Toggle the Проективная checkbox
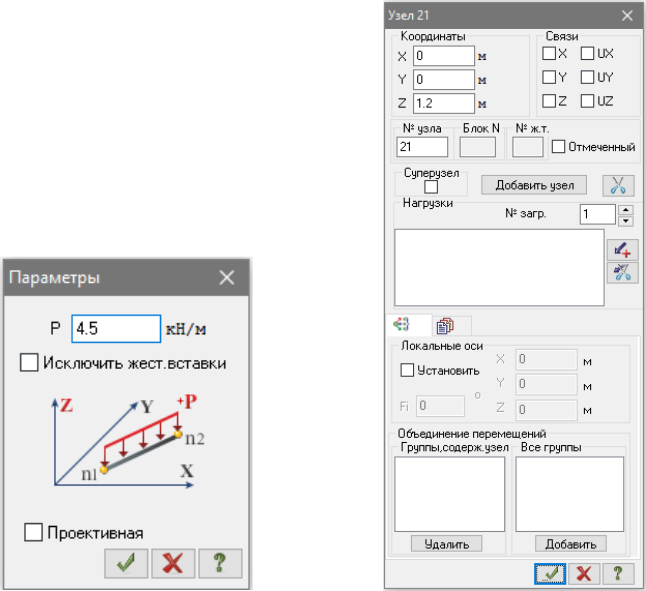Viewport: 646px width, 591px height. (33, 533)
